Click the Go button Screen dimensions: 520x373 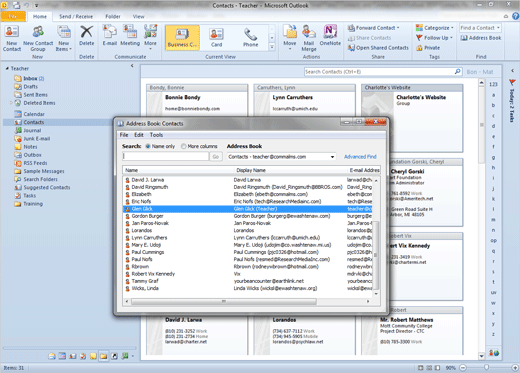pos(216,156)
